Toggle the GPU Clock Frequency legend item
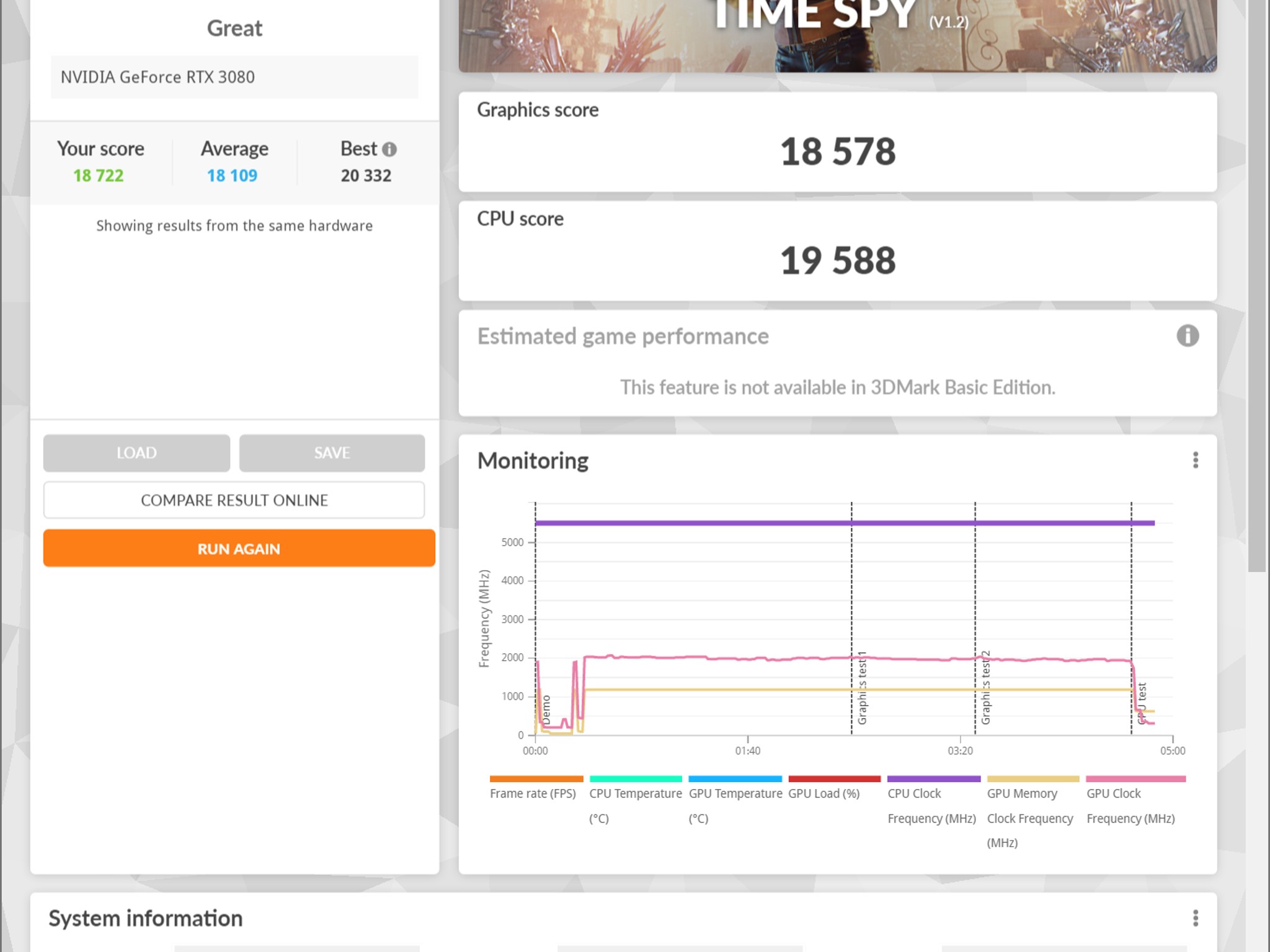 click(x=1135, y=801)
